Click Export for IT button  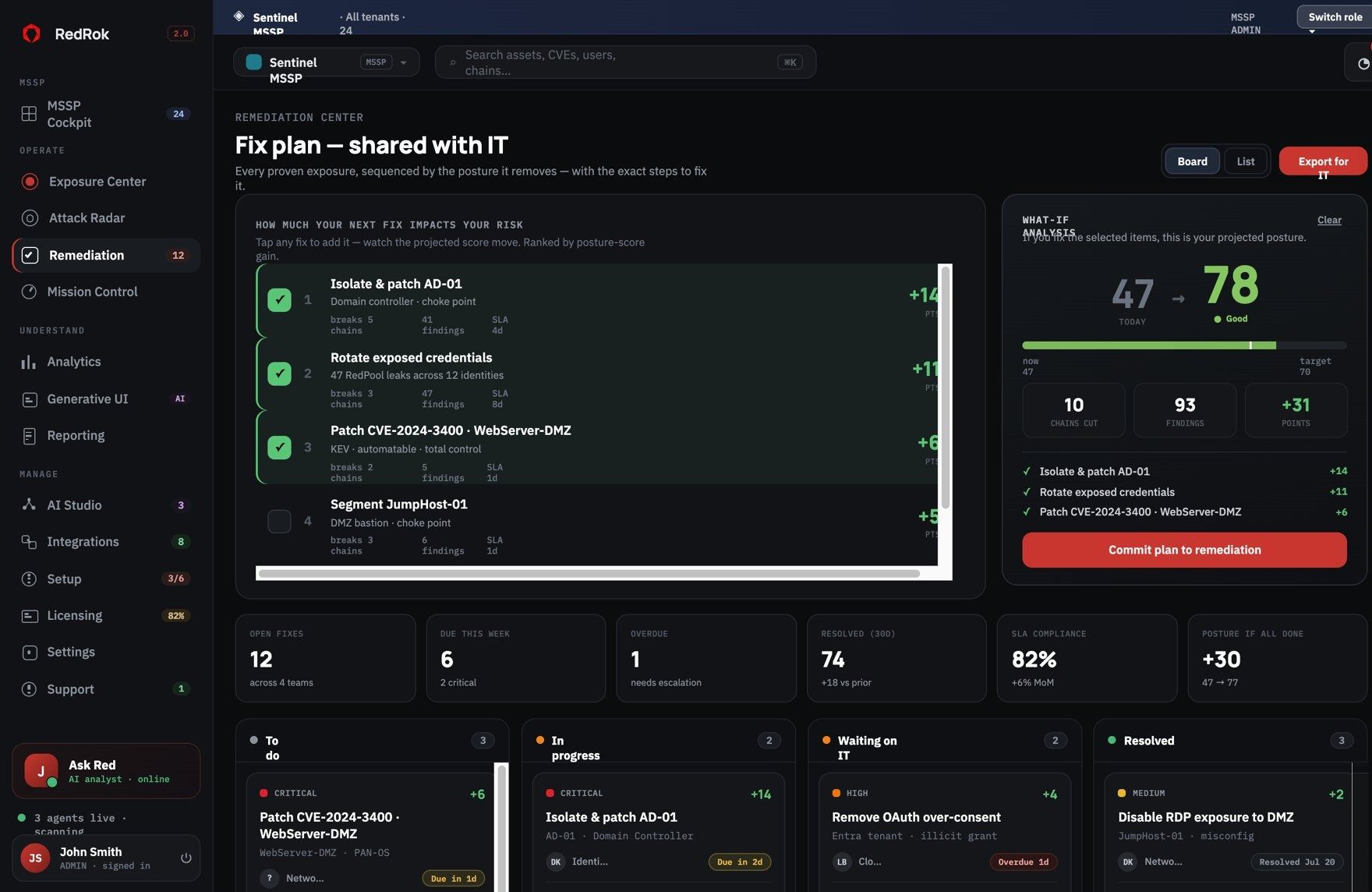pos(1323,161)
